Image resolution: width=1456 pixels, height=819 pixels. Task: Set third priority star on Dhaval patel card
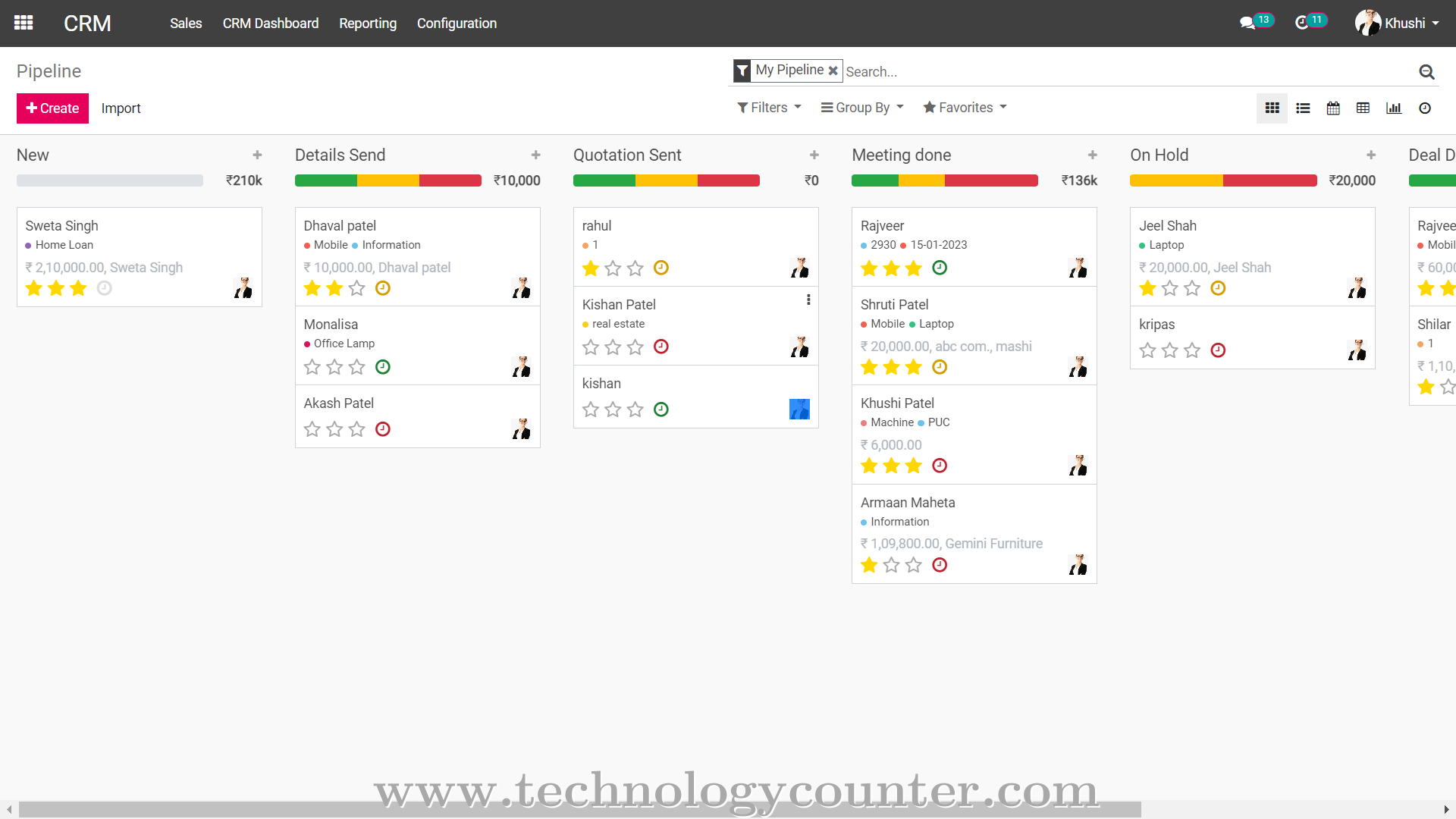point(356,288)
